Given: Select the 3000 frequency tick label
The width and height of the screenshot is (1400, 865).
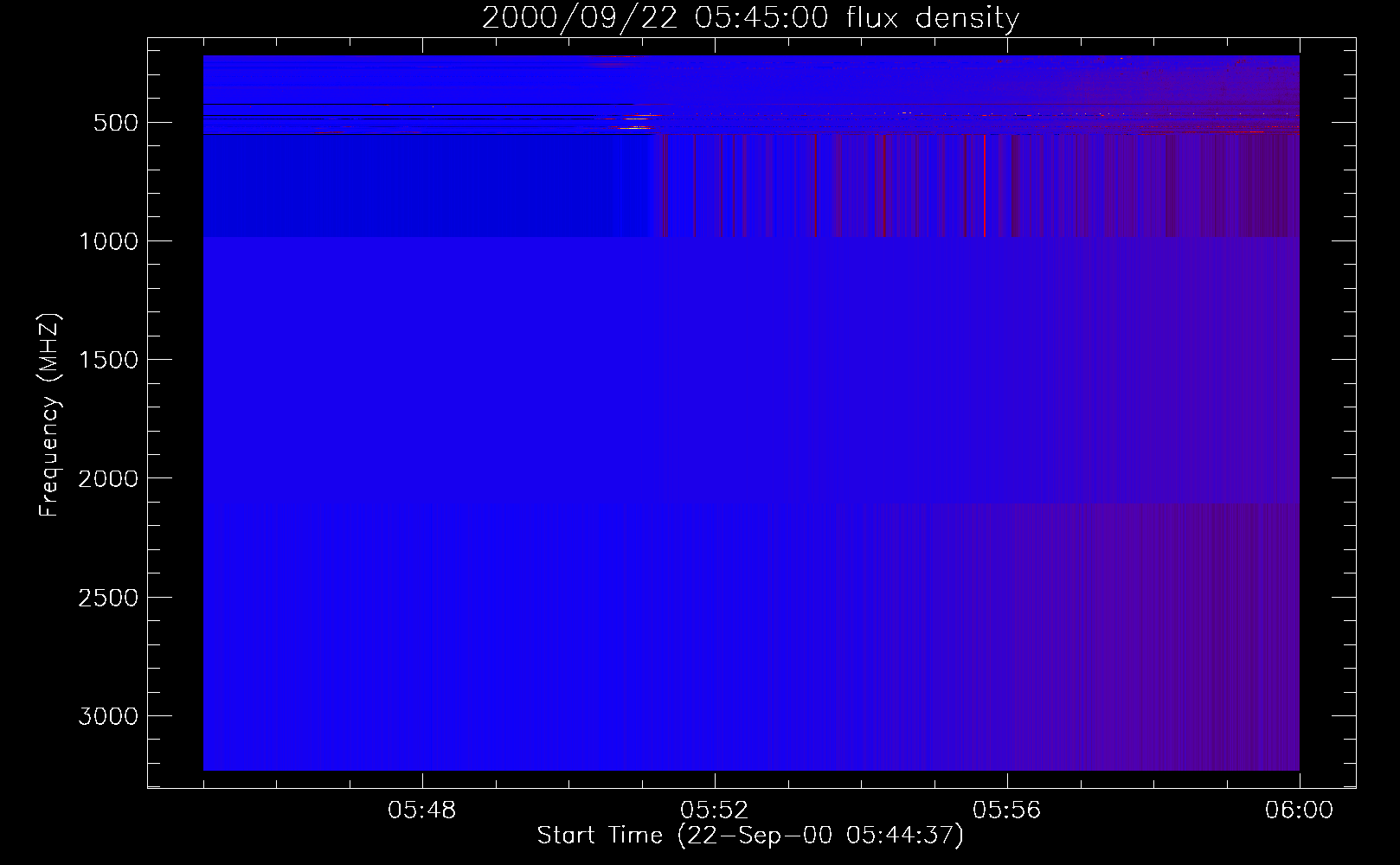Looking at the screenshot, I should (x=108, y=716).
